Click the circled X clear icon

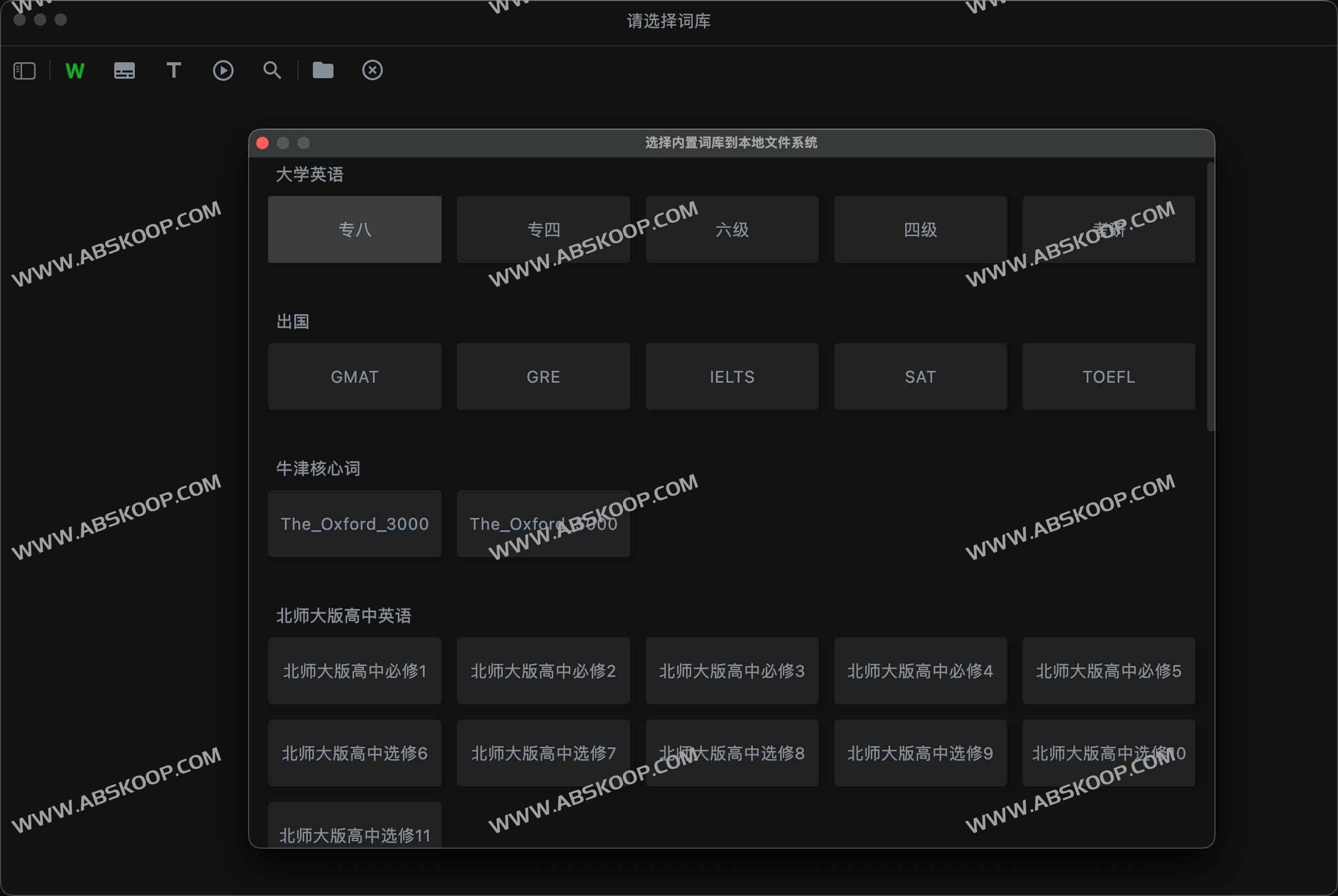coord(372,70)
